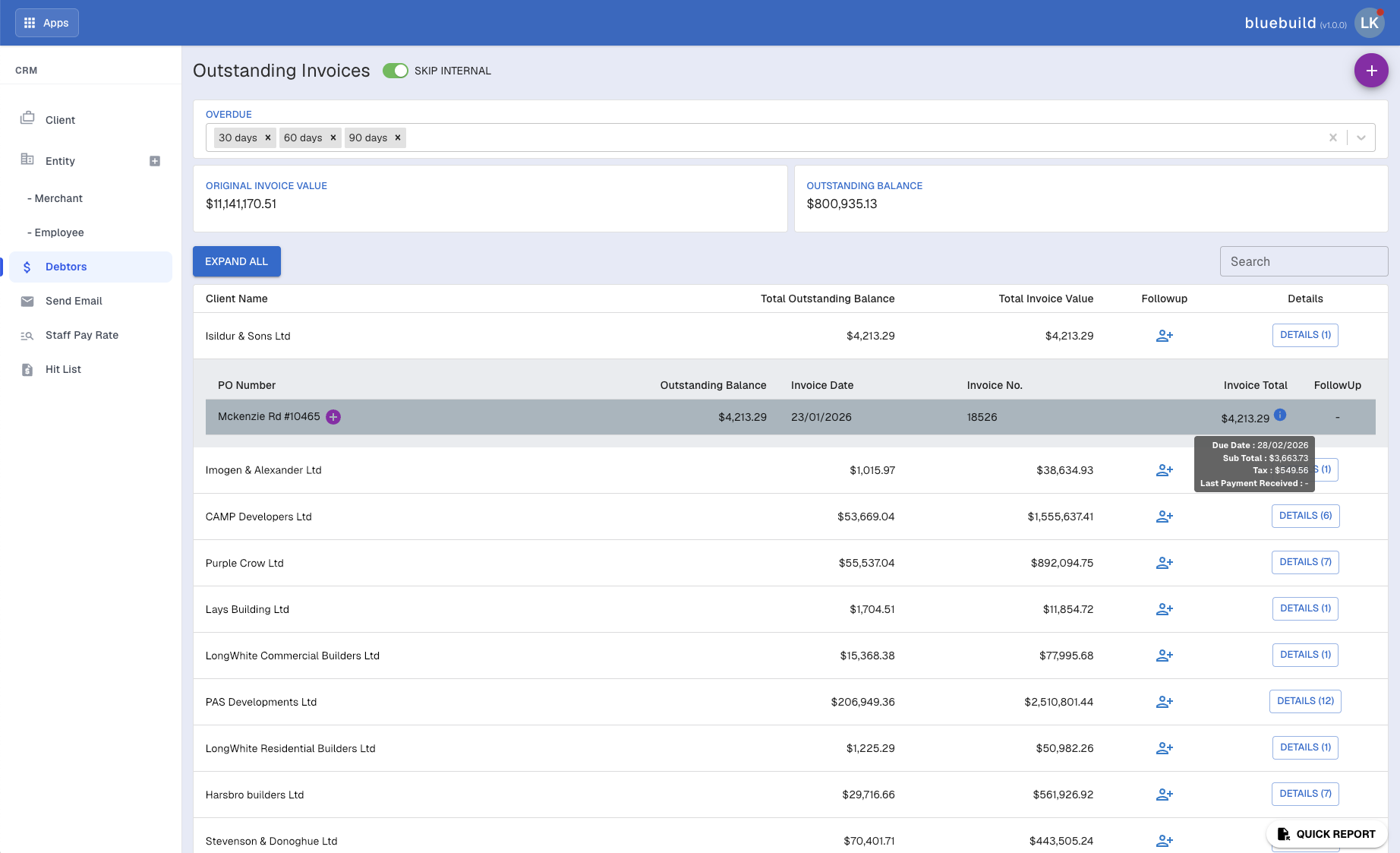
Task: Open the LK user avatar menu
Action: (x=1369, y=23)
